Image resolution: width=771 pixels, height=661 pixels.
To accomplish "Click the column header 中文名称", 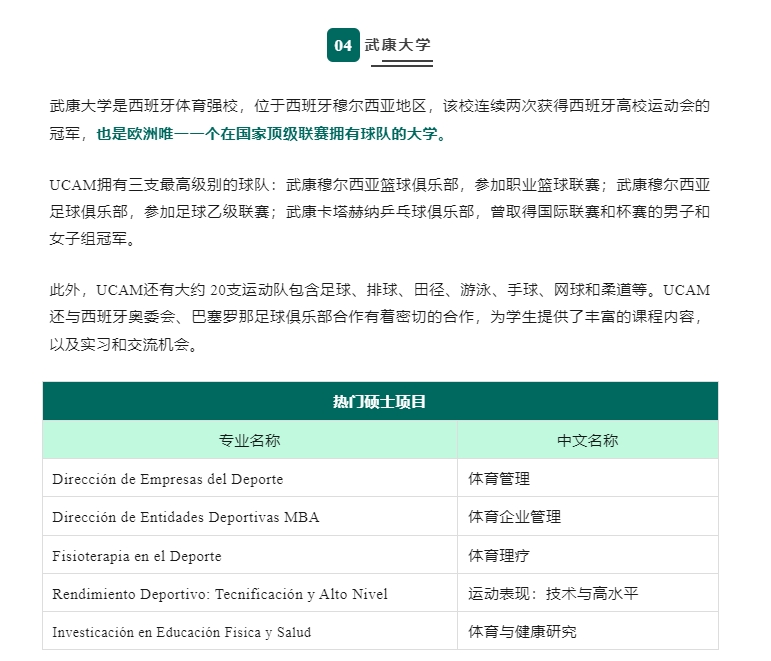I will click(588, 440).
